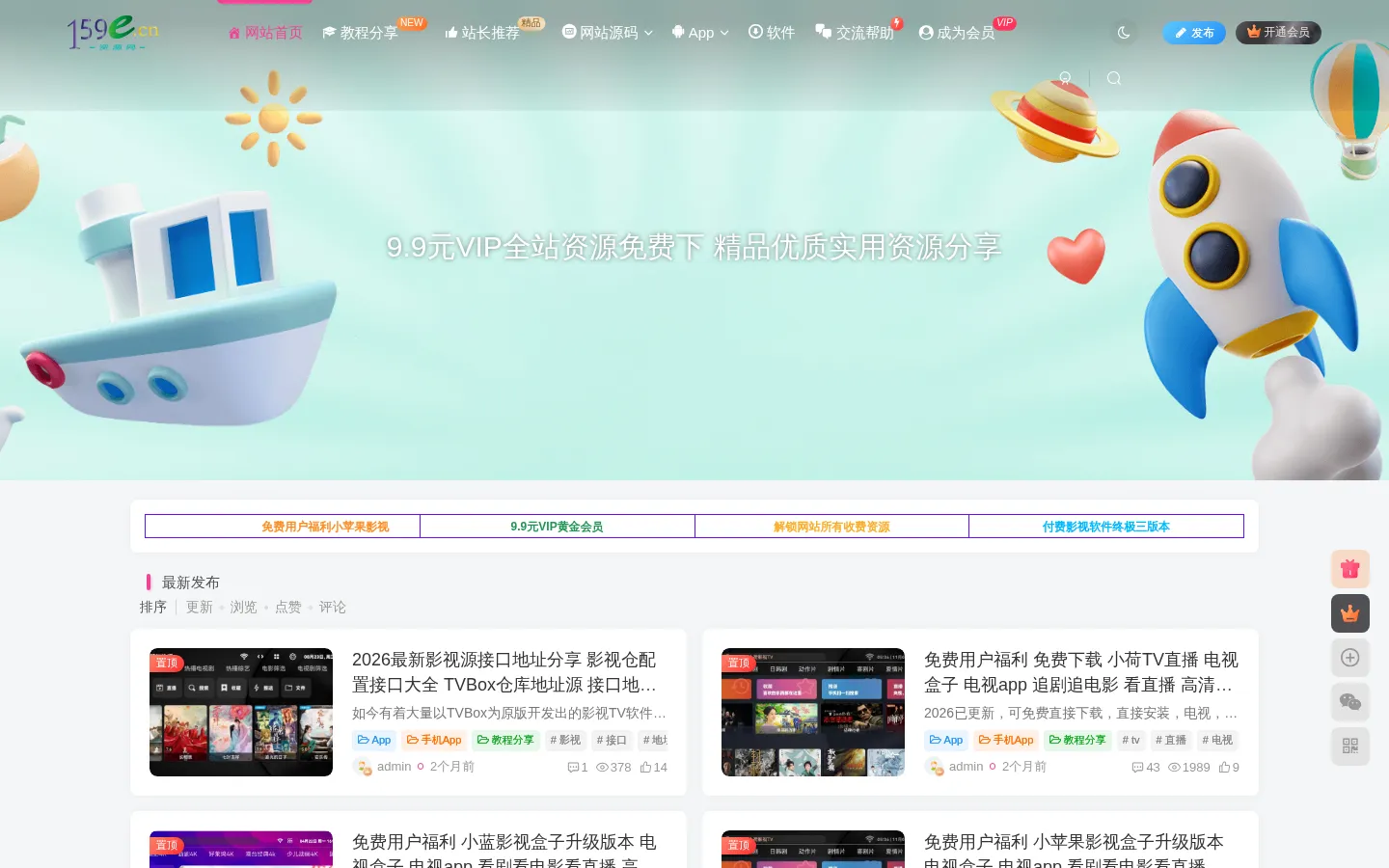Click the # tv tag on the 小荷TV post
Screen dimensions: 1389x868
1130,740
